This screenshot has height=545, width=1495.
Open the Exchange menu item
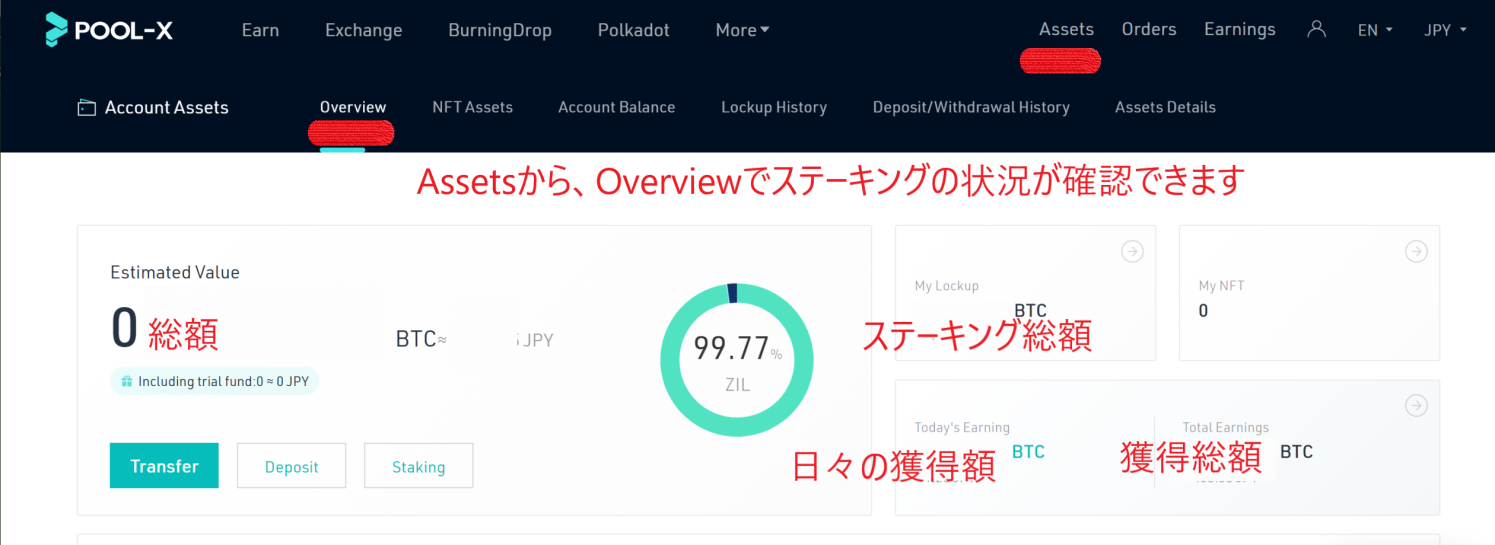click(x=364, y=30)
